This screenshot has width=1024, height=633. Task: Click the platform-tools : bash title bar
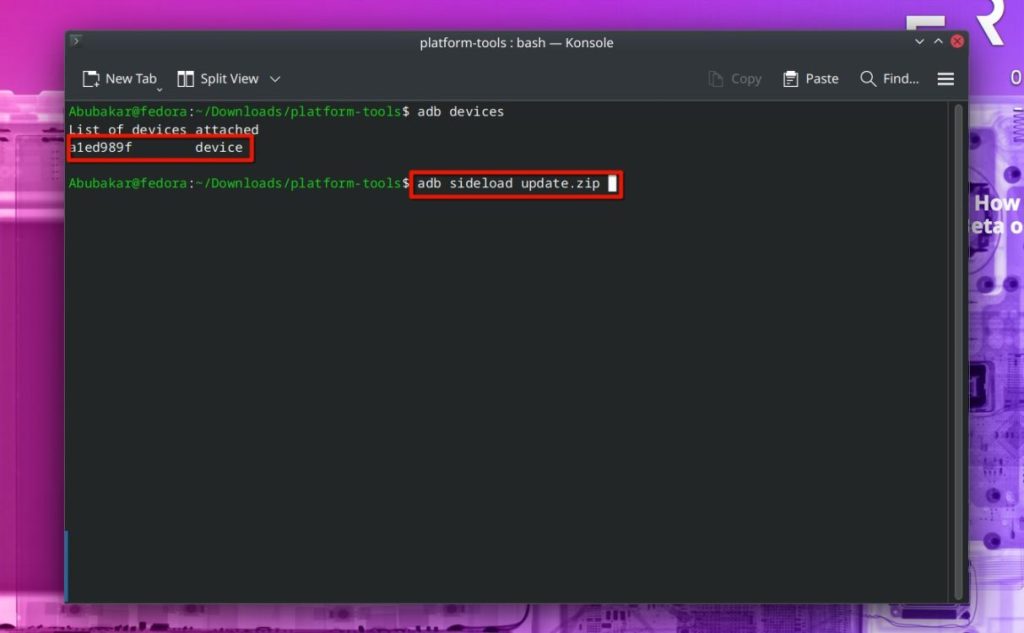click(516, 42)
